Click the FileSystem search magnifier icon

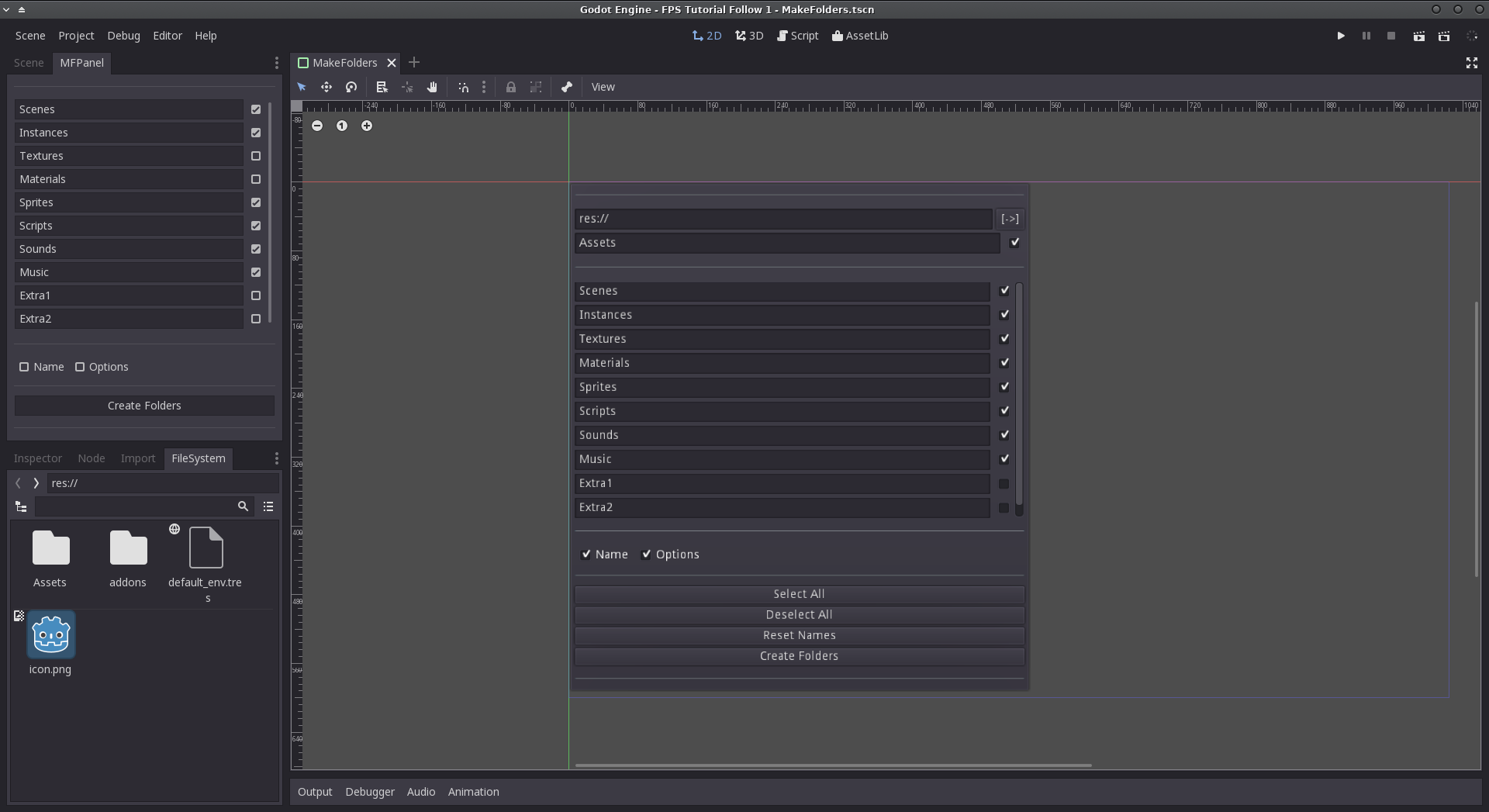tap(243, 506)
